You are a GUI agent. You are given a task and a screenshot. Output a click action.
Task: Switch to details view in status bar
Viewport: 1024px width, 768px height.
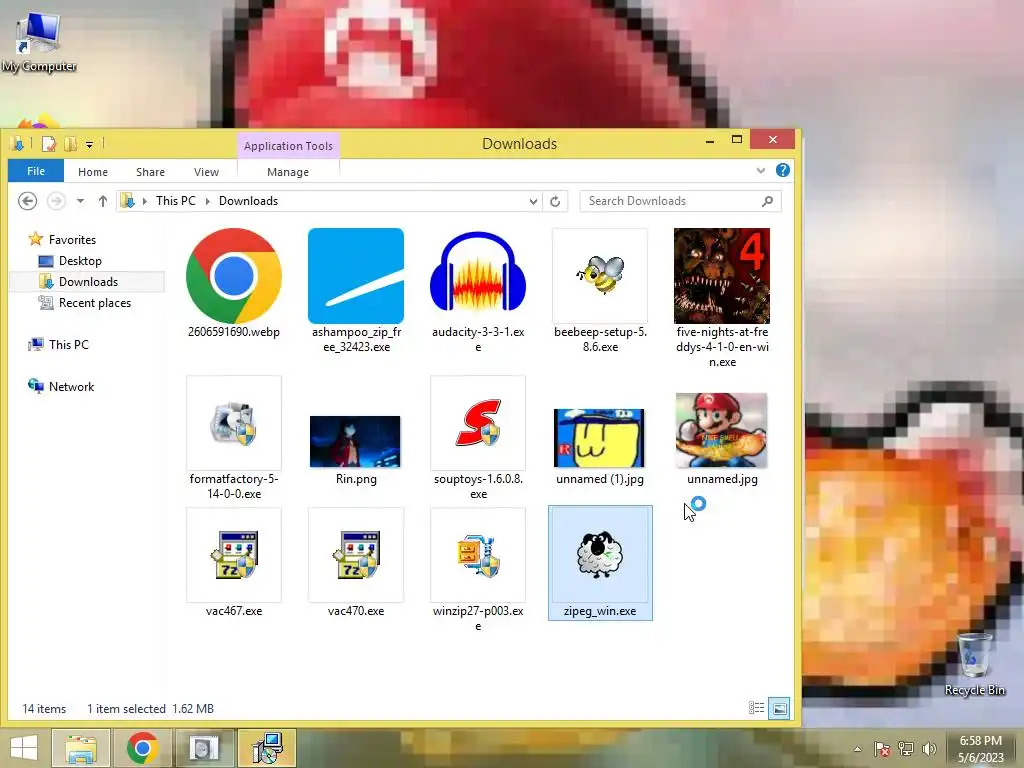756,708
